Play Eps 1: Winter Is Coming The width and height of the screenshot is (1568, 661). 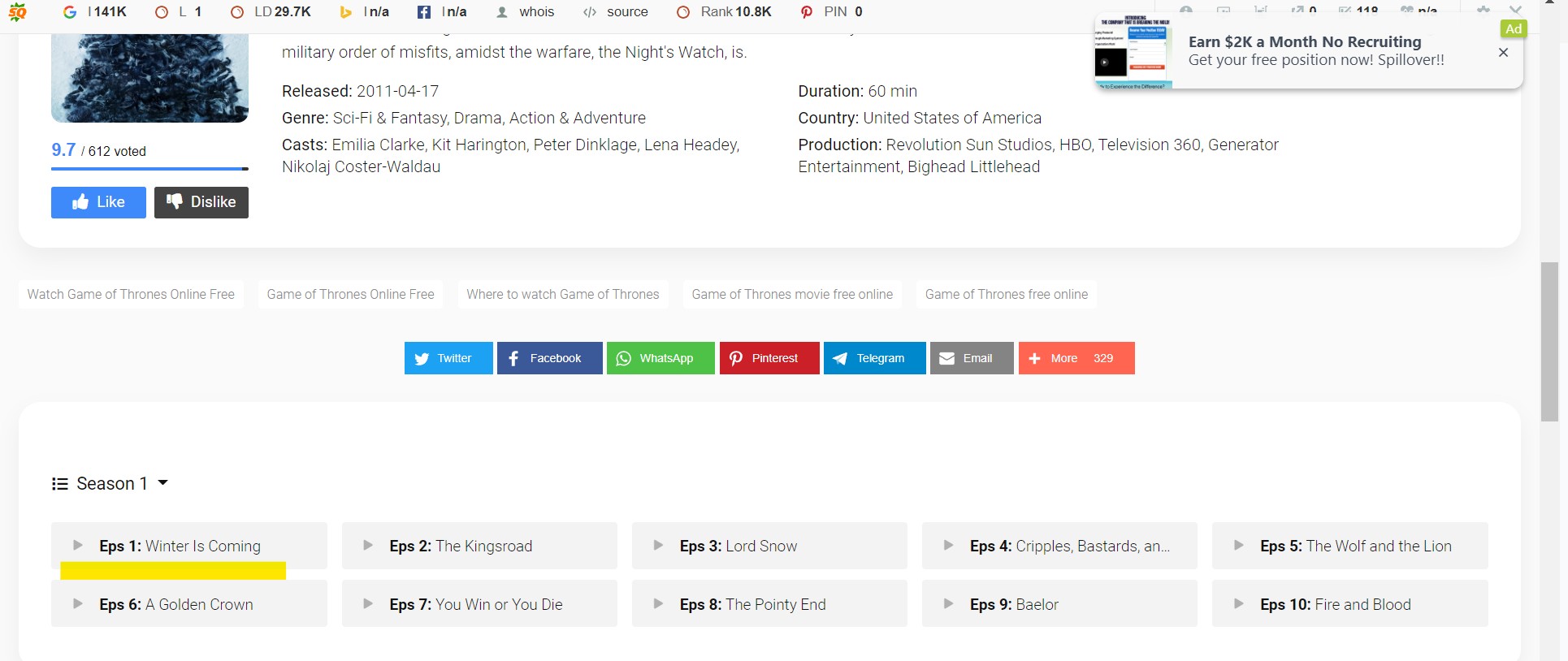(x=189, y=546)
